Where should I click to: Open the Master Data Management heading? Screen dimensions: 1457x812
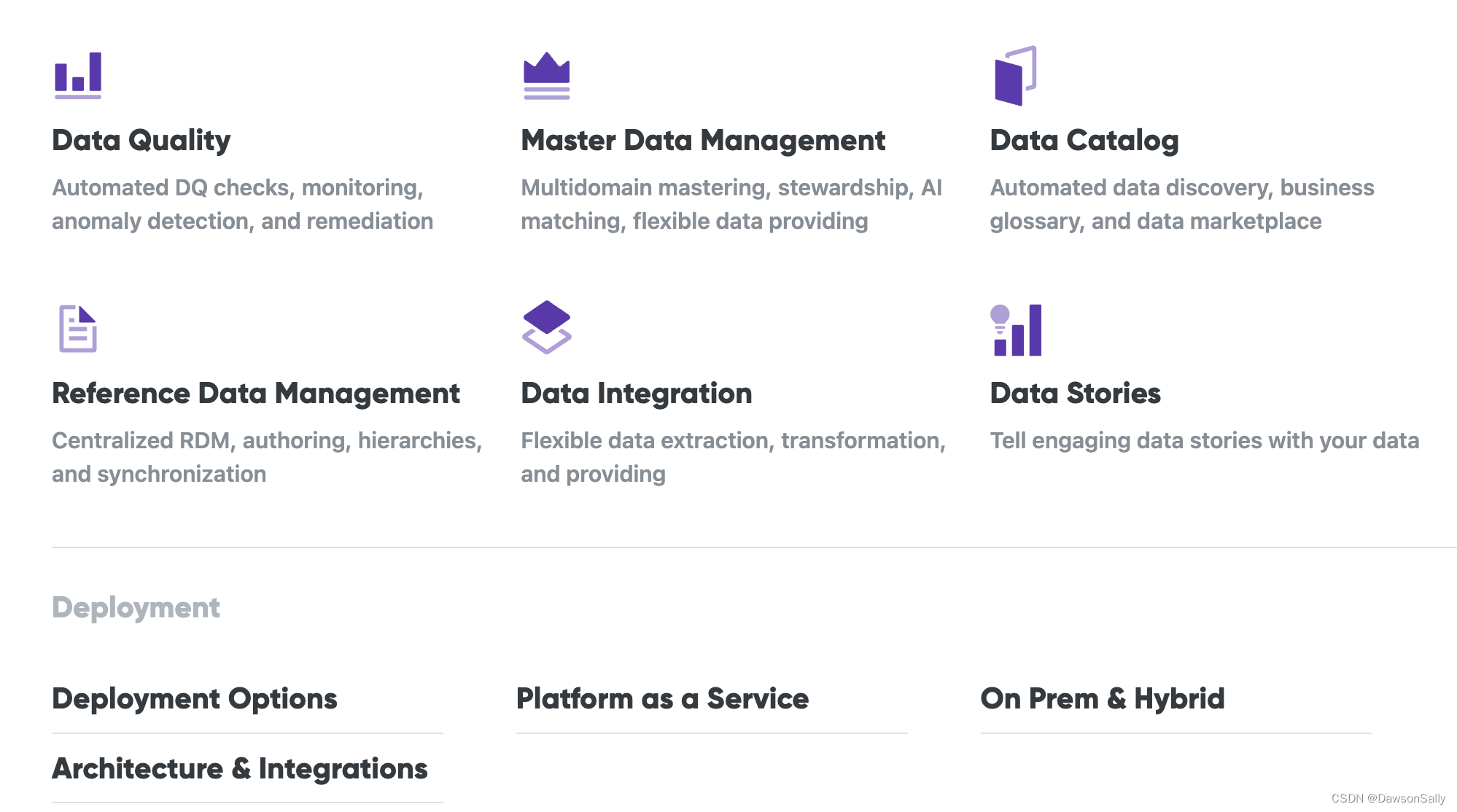click(x=703, y=140)
